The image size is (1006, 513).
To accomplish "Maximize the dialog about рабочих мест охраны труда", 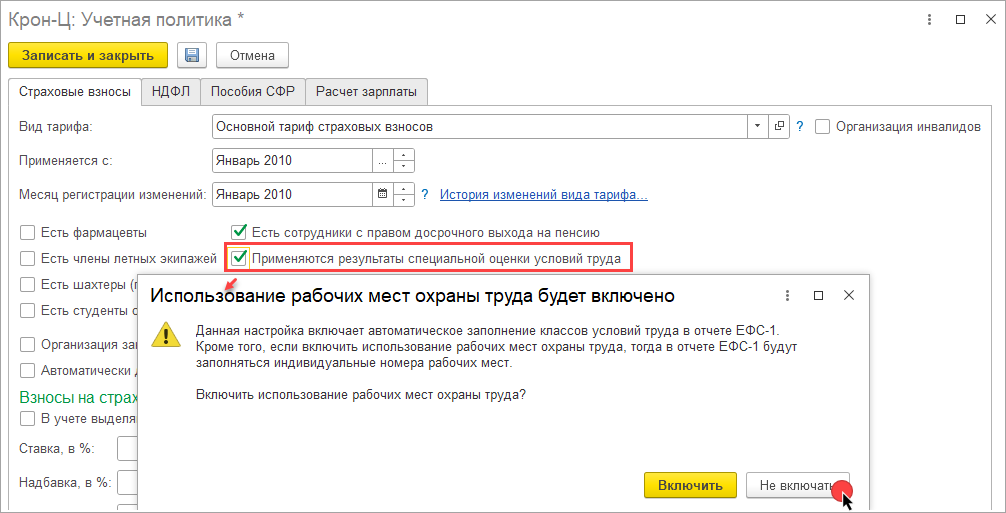I will pyautogui.click(x=818, y=296).
